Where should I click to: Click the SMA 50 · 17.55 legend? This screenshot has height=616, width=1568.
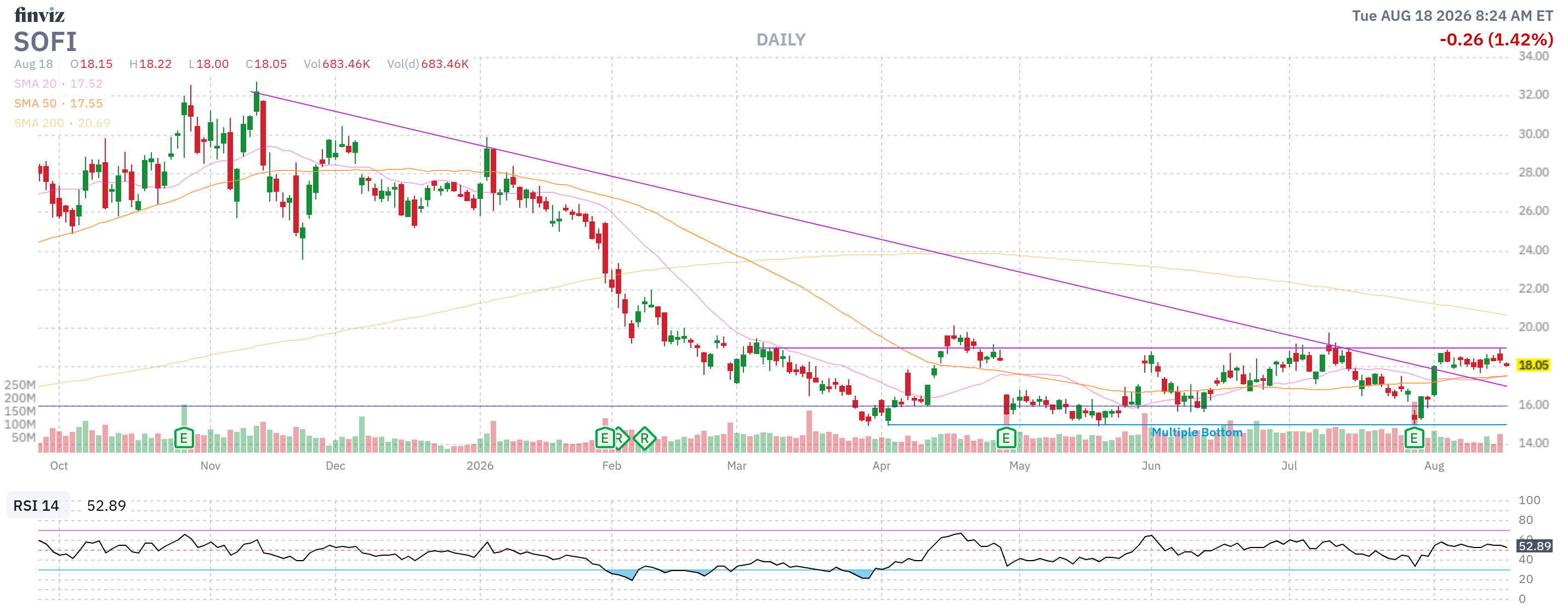[59, 104]
